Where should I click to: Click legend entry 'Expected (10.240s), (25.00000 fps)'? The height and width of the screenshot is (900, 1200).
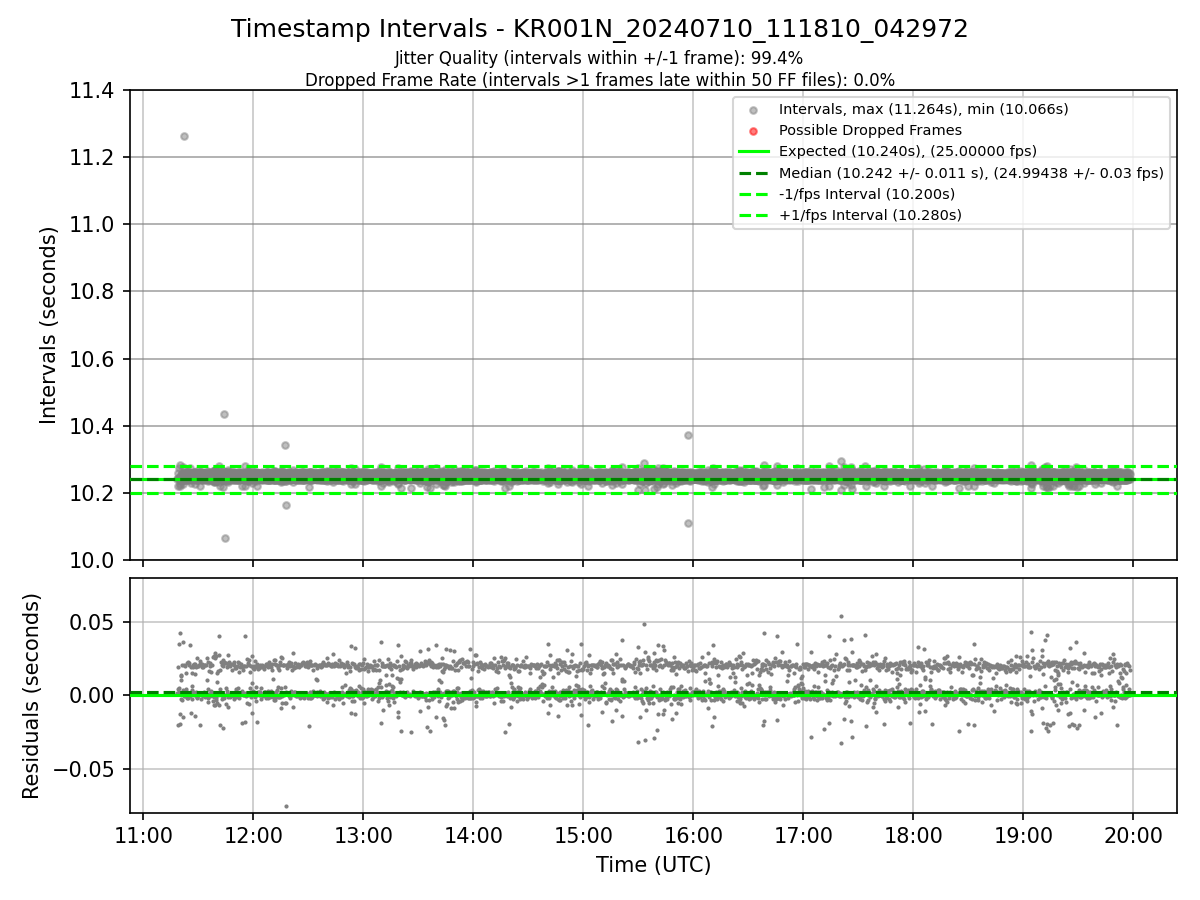[x=907, y=151]
